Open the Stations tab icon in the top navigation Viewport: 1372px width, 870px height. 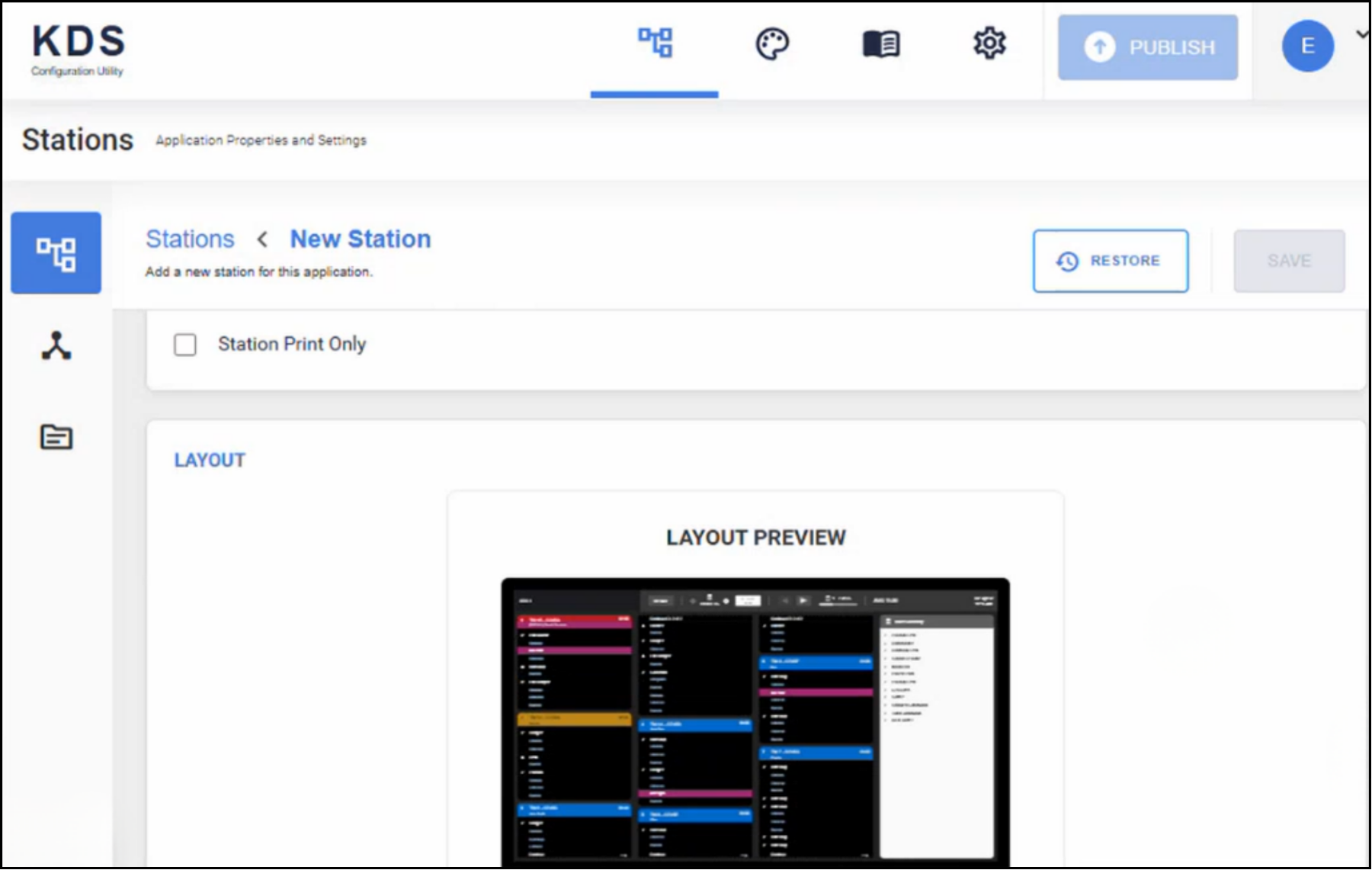pyautogui.click(x=655, y=43)
